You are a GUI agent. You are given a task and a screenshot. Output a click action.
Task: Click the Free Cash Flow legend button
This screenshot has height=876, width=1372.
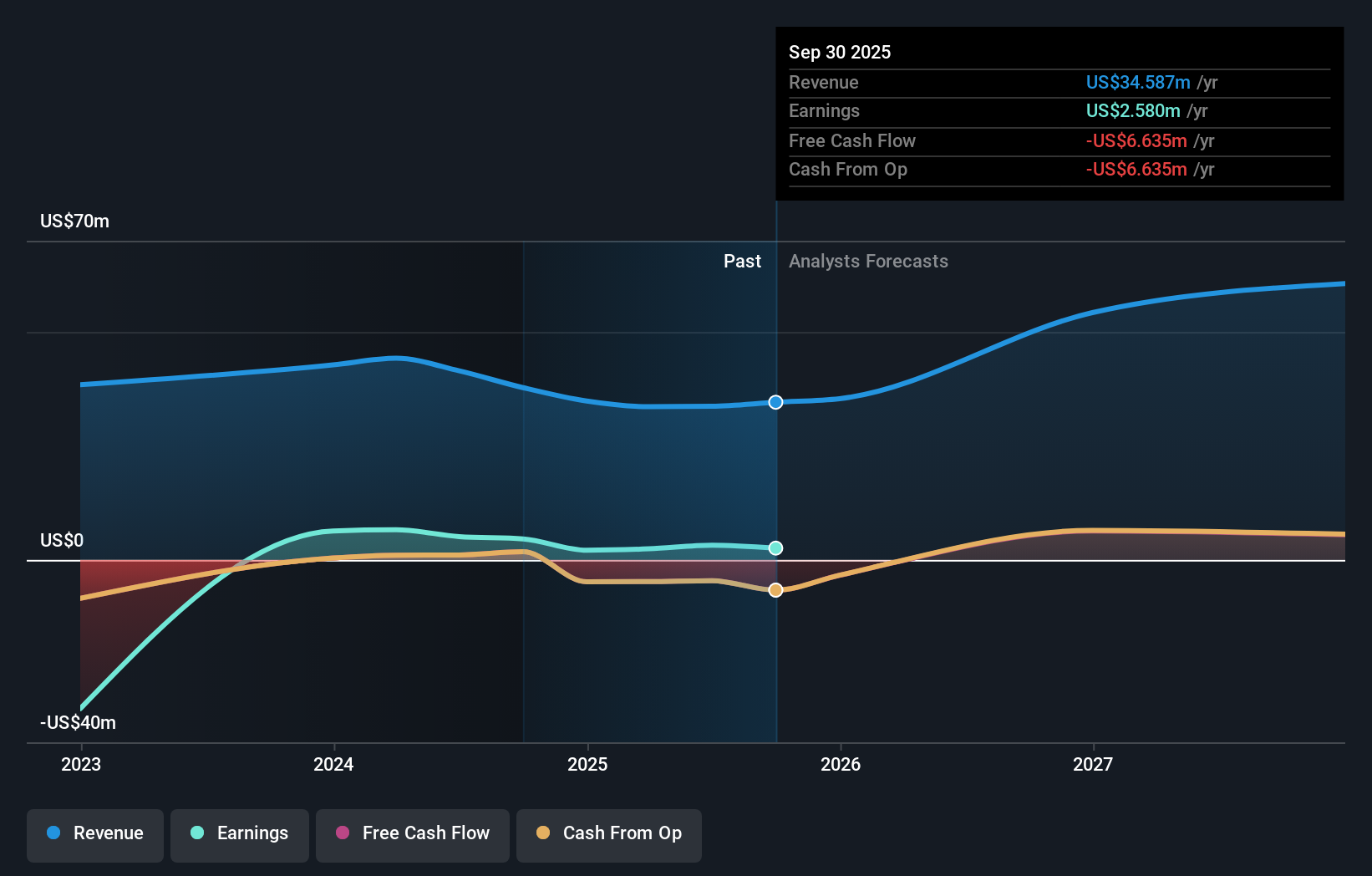[412, 835]
